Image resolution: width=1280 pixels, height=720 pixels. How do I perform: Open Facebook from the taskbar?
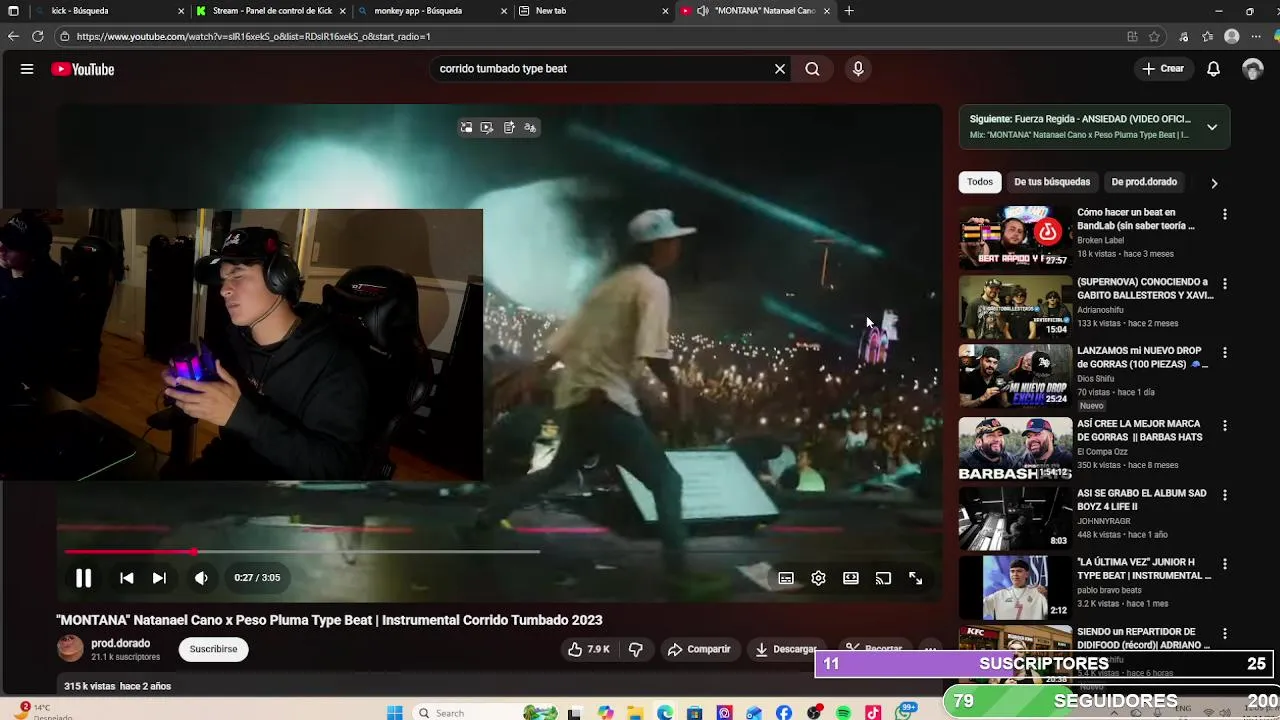784,713
